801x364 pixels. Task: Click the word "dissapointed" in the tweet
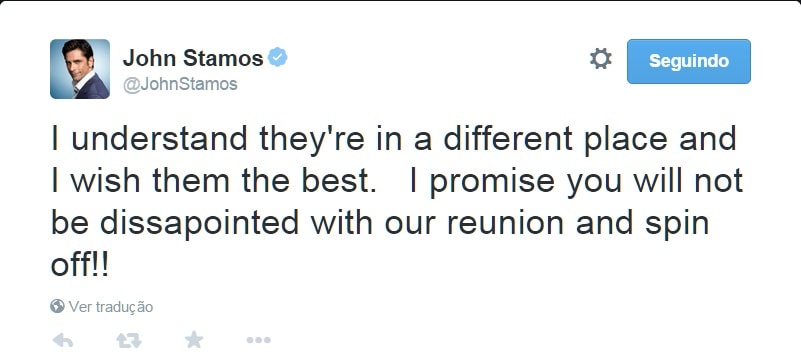199,223
